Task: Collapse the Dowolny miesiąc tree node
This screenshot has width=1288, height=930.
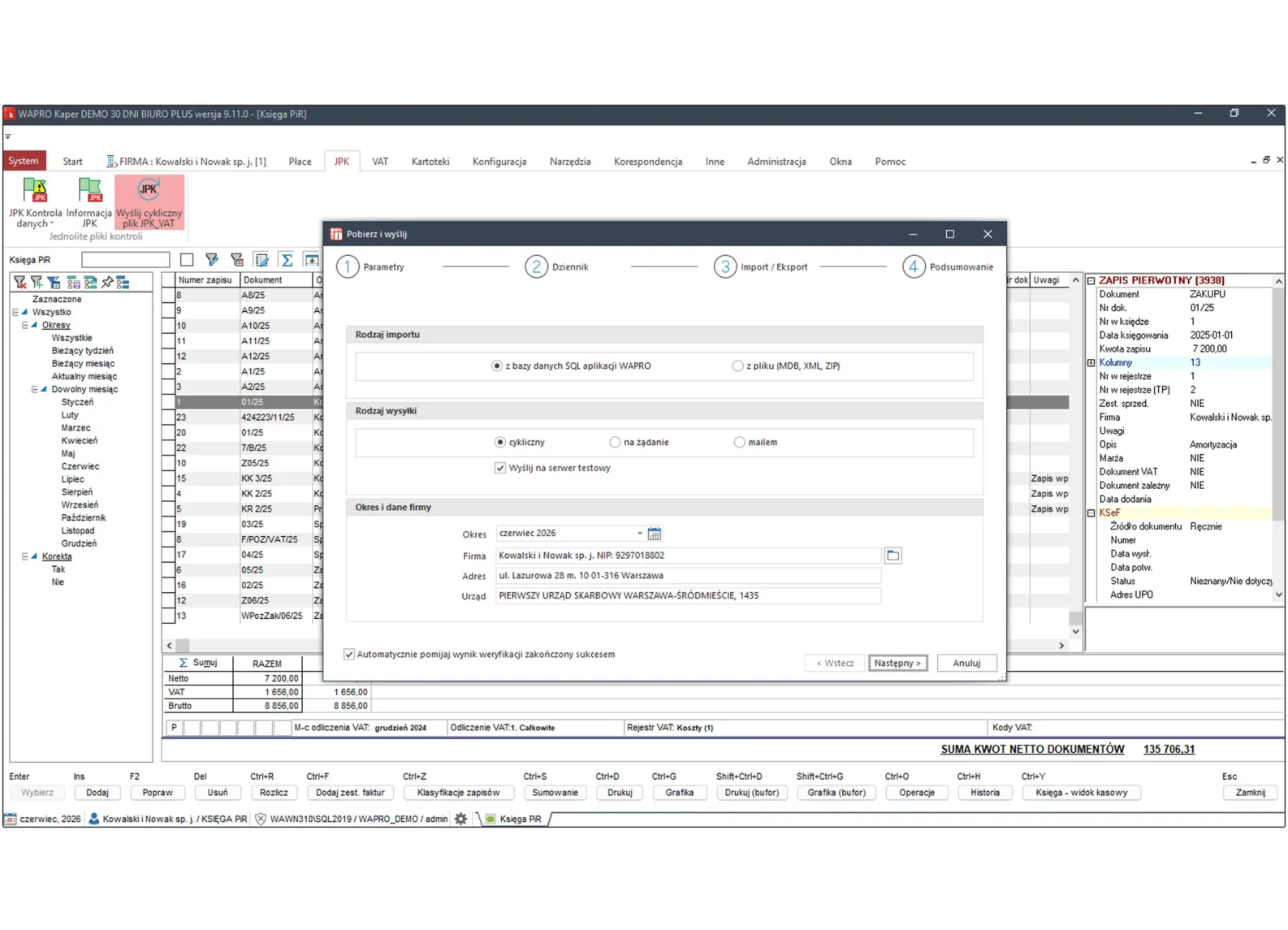Action: point(35,390)
